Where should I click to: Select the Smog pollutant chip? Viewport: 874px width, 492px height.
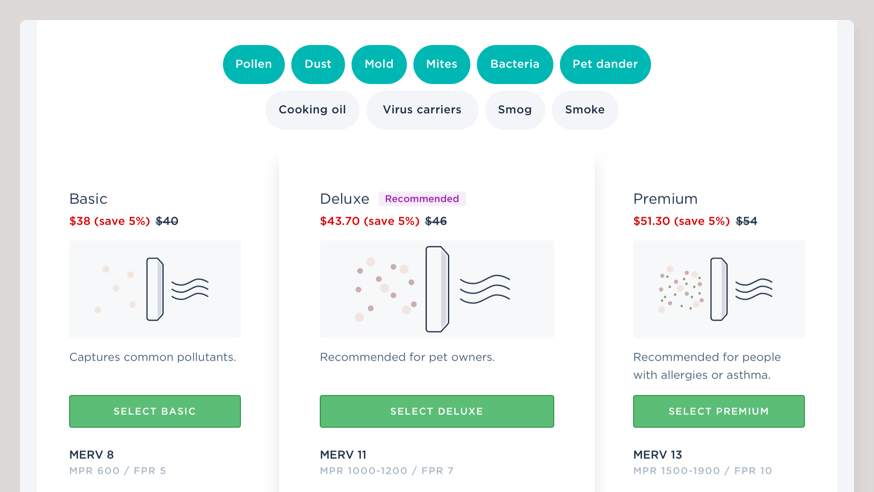coord(515,110)
